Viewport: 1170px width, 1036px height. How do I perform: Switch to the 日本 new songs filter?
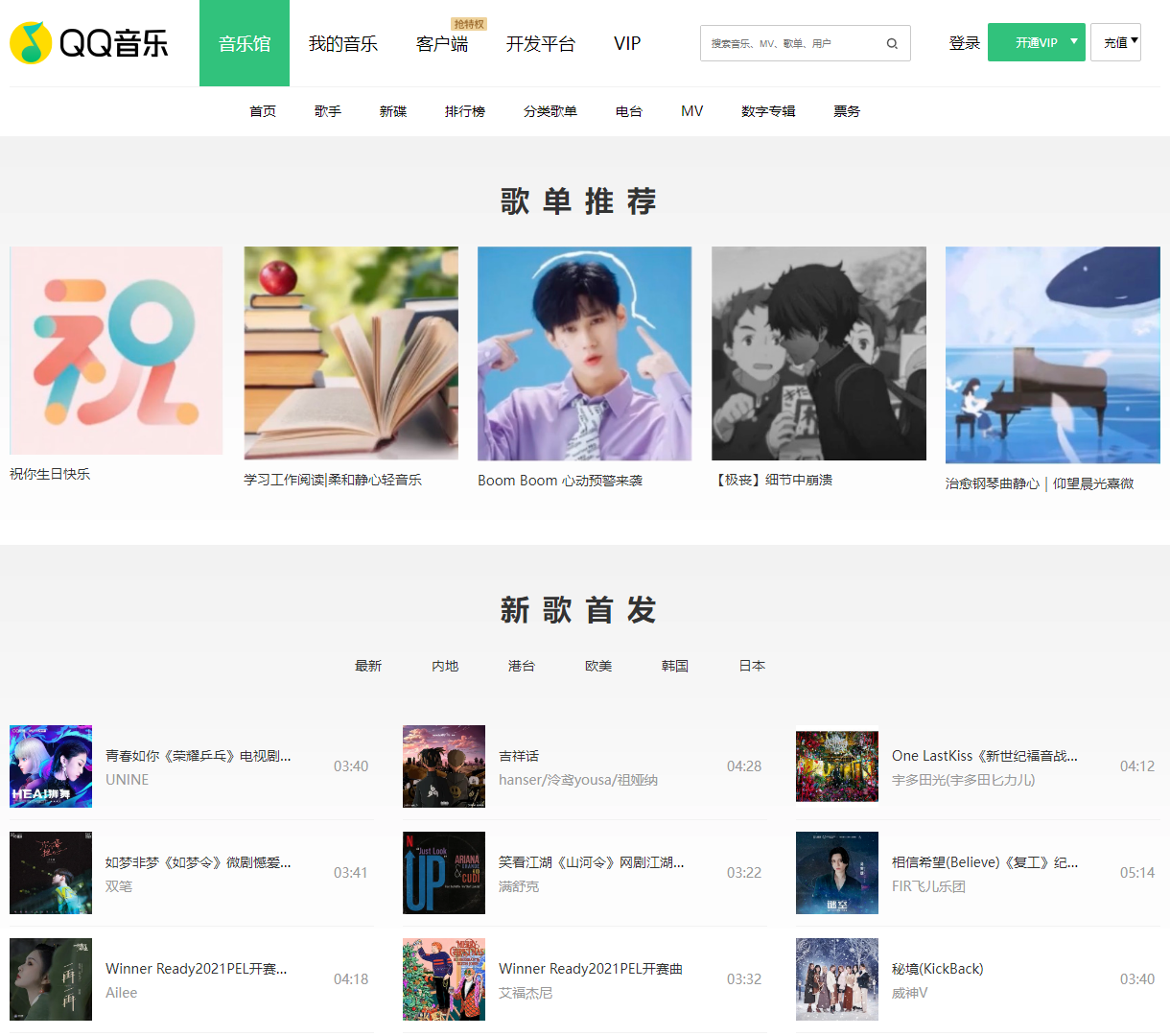point(752,665)
